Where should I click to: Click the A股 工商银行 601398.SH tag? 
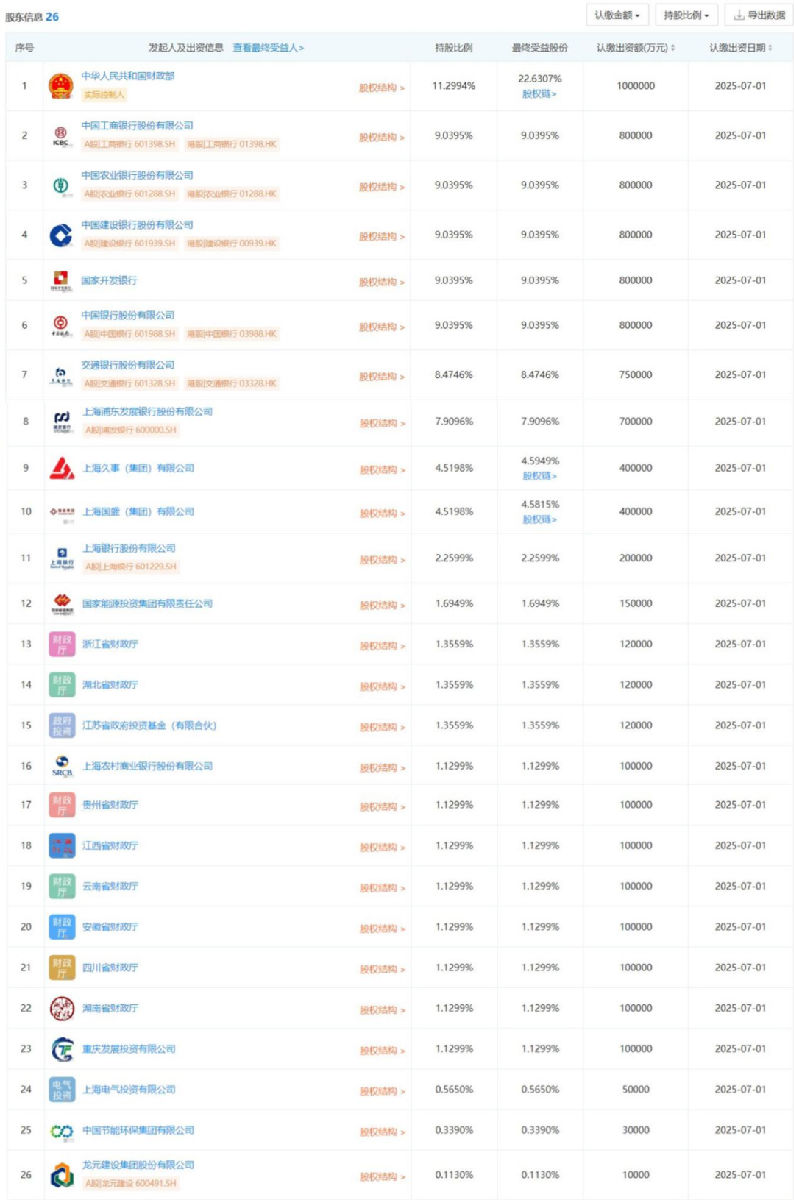coord(129,144)
